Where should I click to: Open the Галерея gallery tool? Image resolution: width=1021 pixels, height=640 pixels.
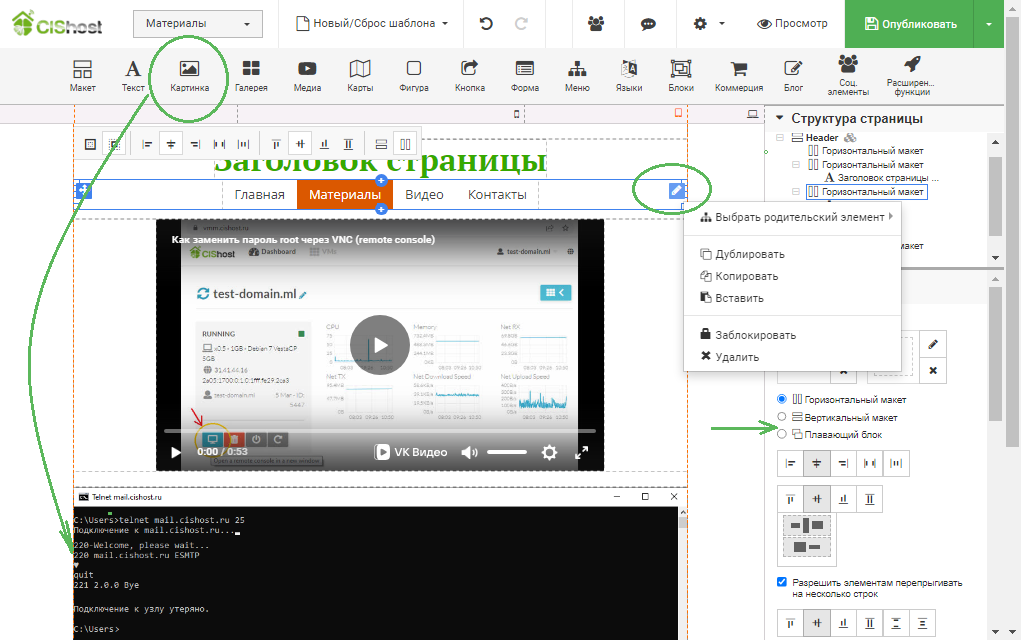tap(251, 75)
